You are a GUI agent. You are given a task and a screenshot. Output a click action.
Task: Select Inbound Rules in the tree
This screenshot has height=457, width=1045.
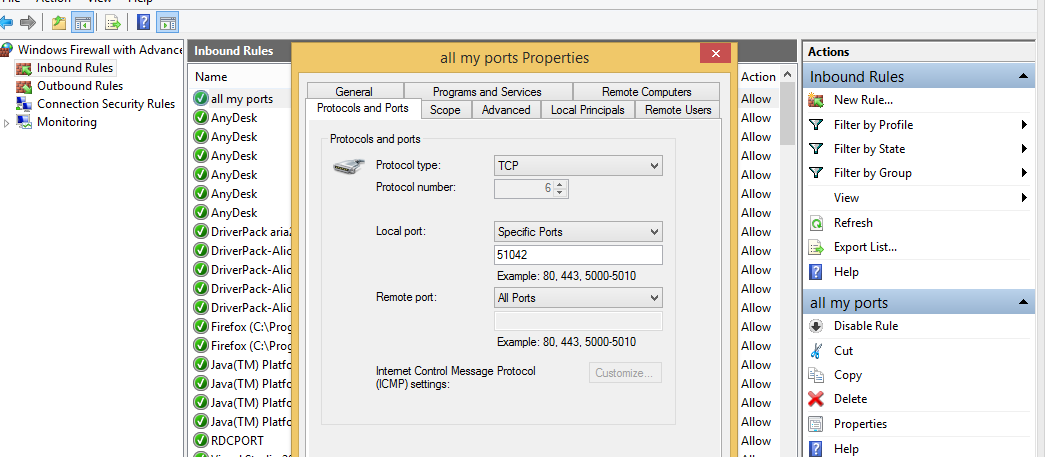pos(75,68)
